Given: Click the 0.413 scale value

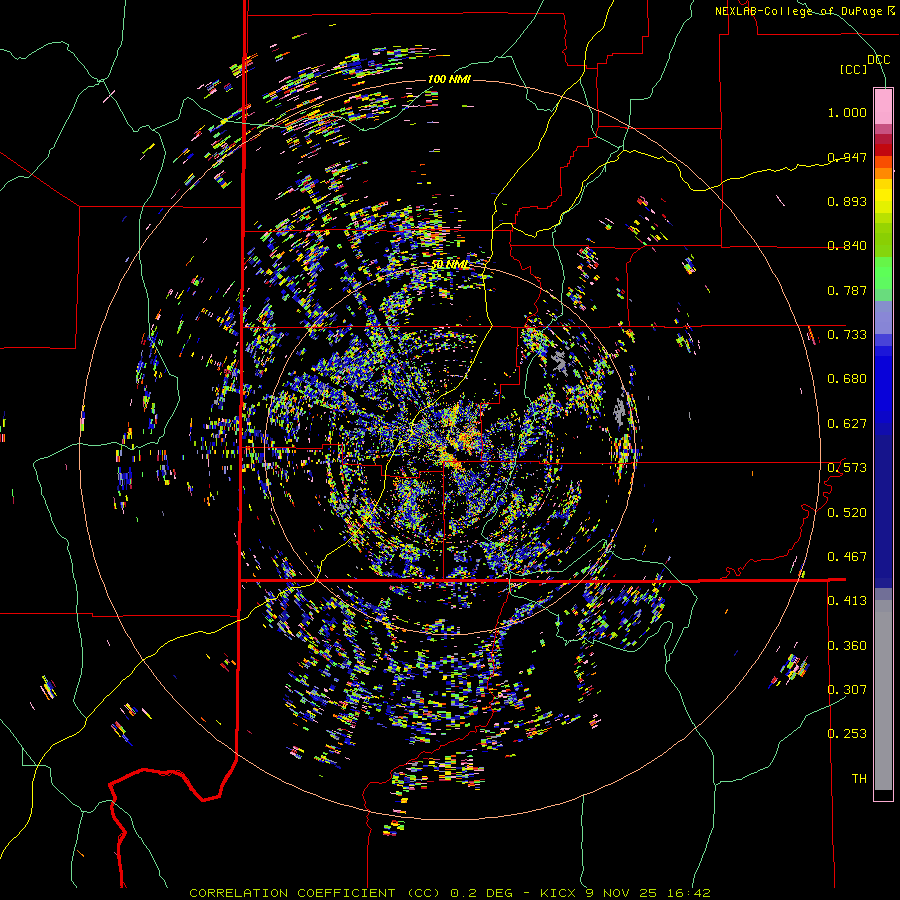Looking at the screenshot, I should (847, 601).
